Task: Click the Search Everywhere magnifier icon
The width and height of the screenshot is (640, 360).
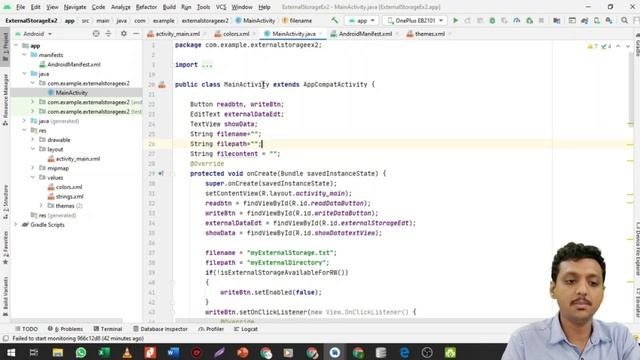Action: point(624,20)
